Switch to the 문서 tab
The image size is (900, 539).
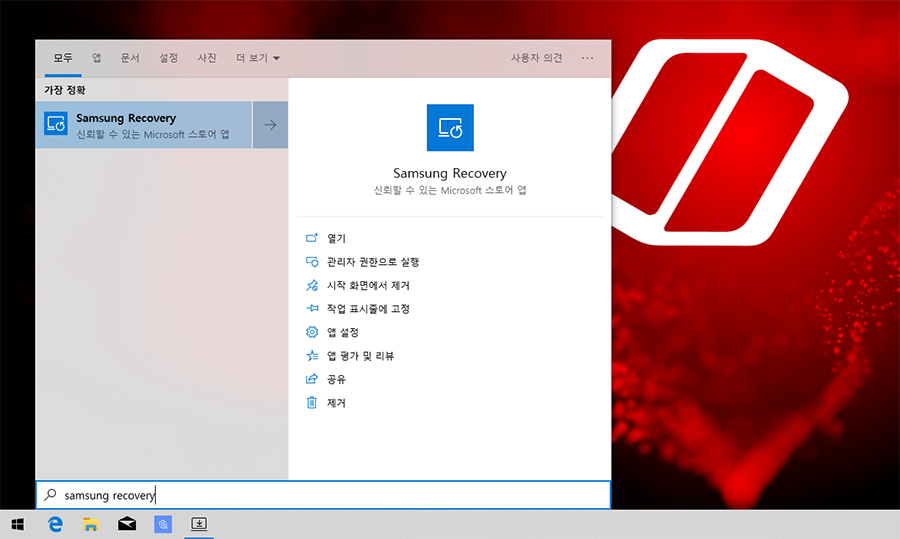pyautogui.click(x=130, y=58)
